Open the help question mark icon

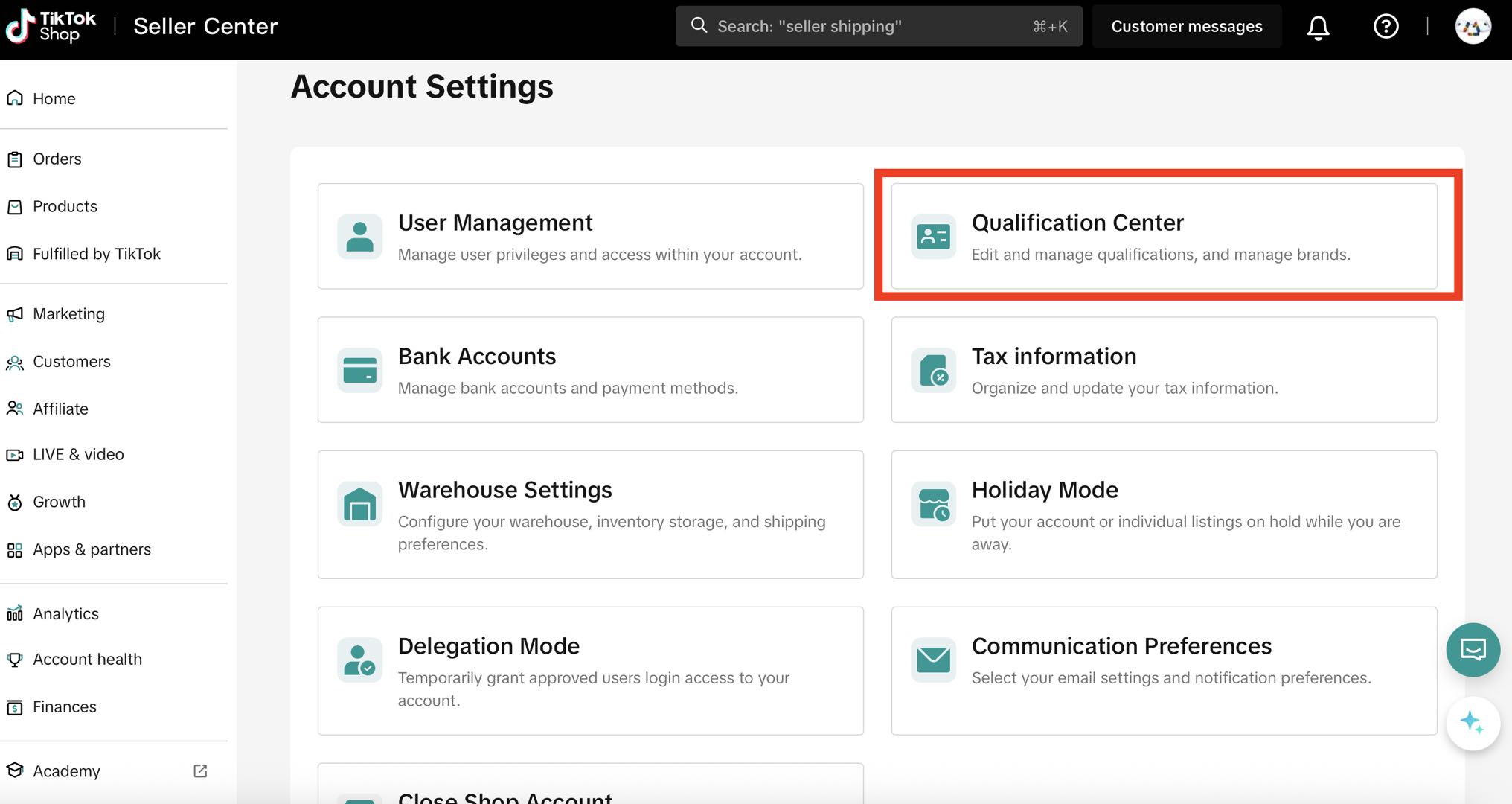pos(1386,27)
